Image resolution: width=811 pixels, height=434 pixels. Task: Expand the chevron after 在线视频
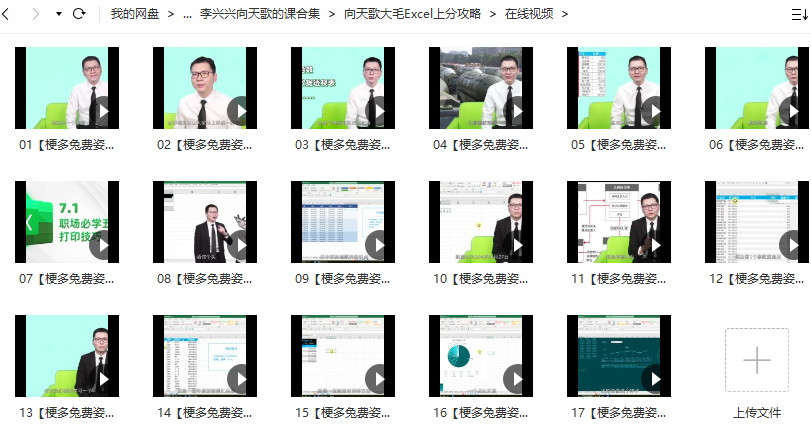tap(565, 14)
